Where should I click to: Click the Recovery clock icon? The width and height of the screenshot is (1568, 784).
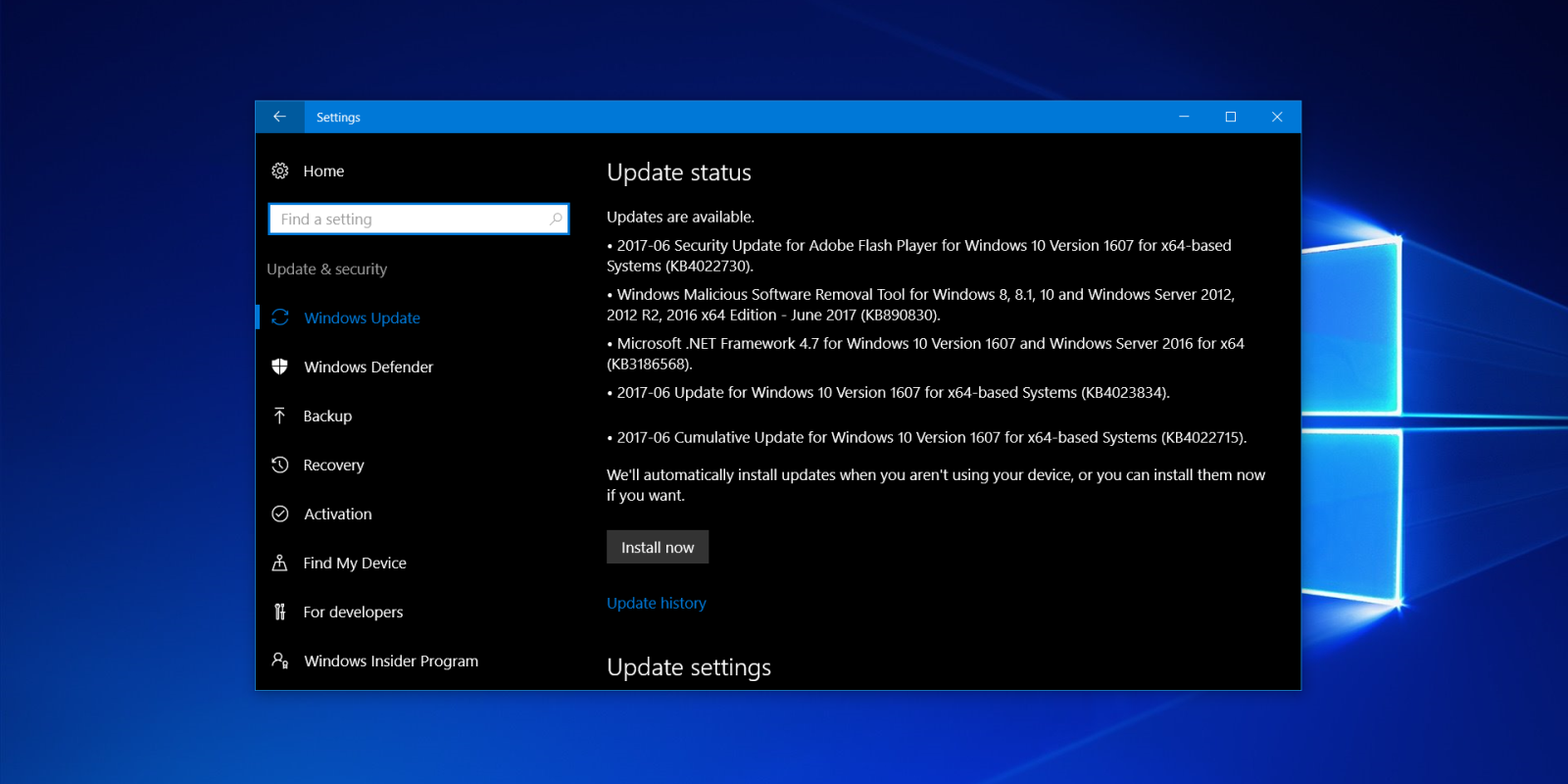click(x=280, y=465)
